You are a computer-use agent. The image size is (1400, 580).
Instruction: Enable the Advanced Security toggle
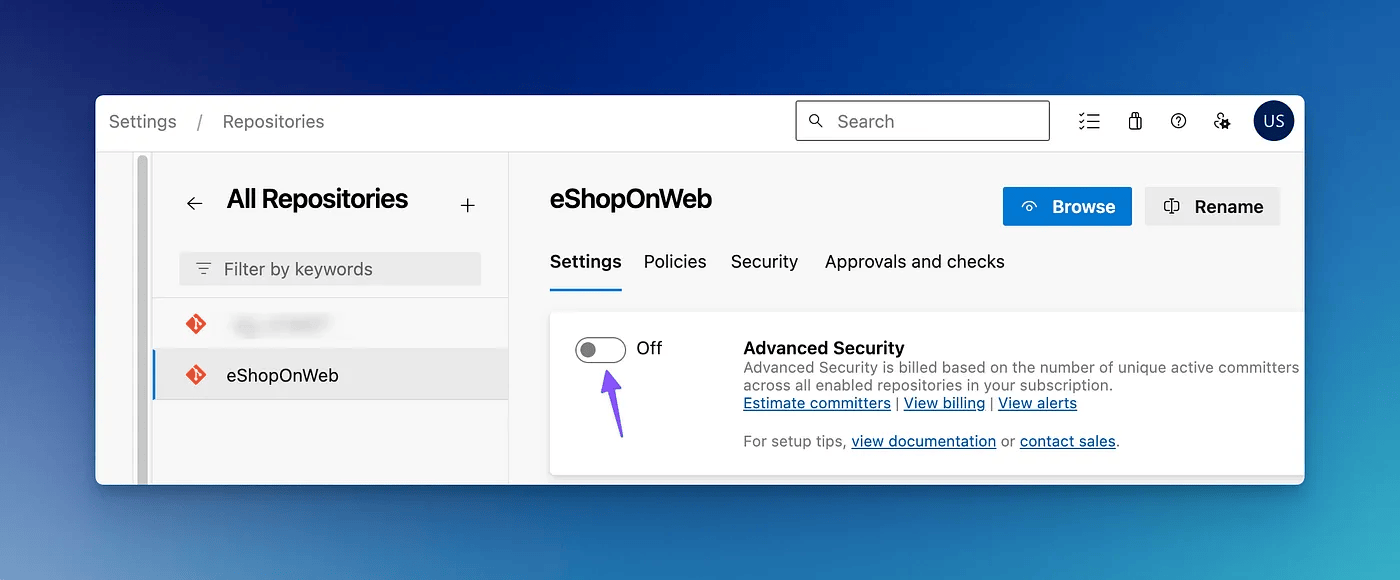tap(600, 349)
